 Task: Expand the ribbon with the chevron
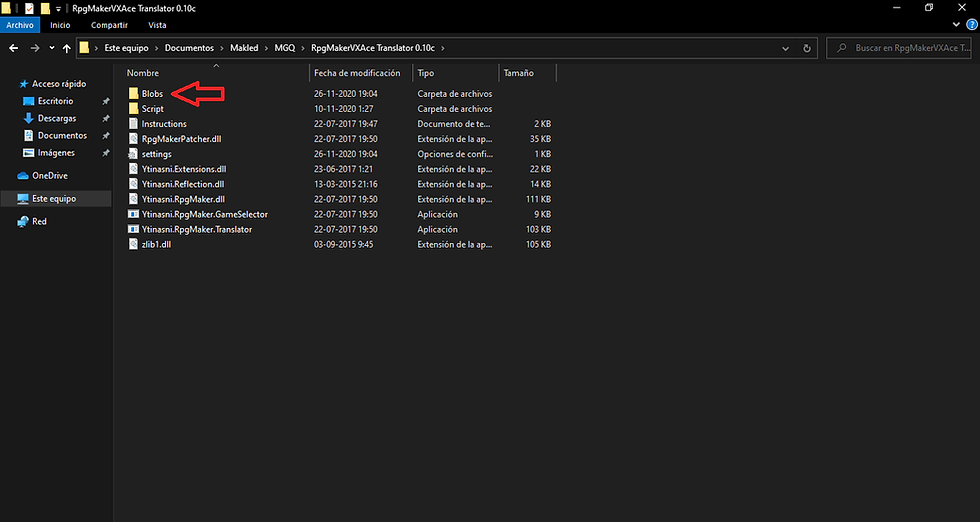point(956,24)
